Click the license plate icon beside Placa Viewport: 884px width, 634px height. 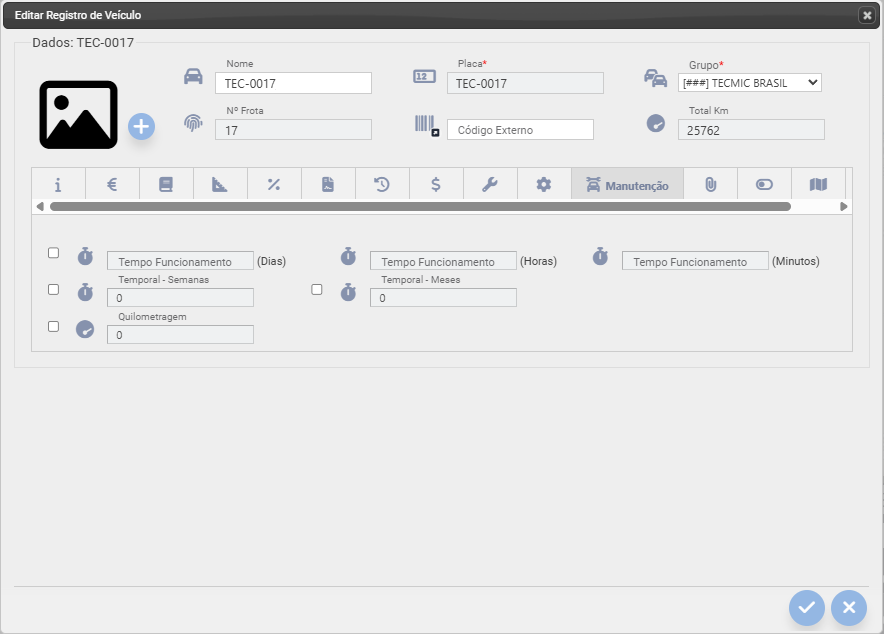(424, 76)
